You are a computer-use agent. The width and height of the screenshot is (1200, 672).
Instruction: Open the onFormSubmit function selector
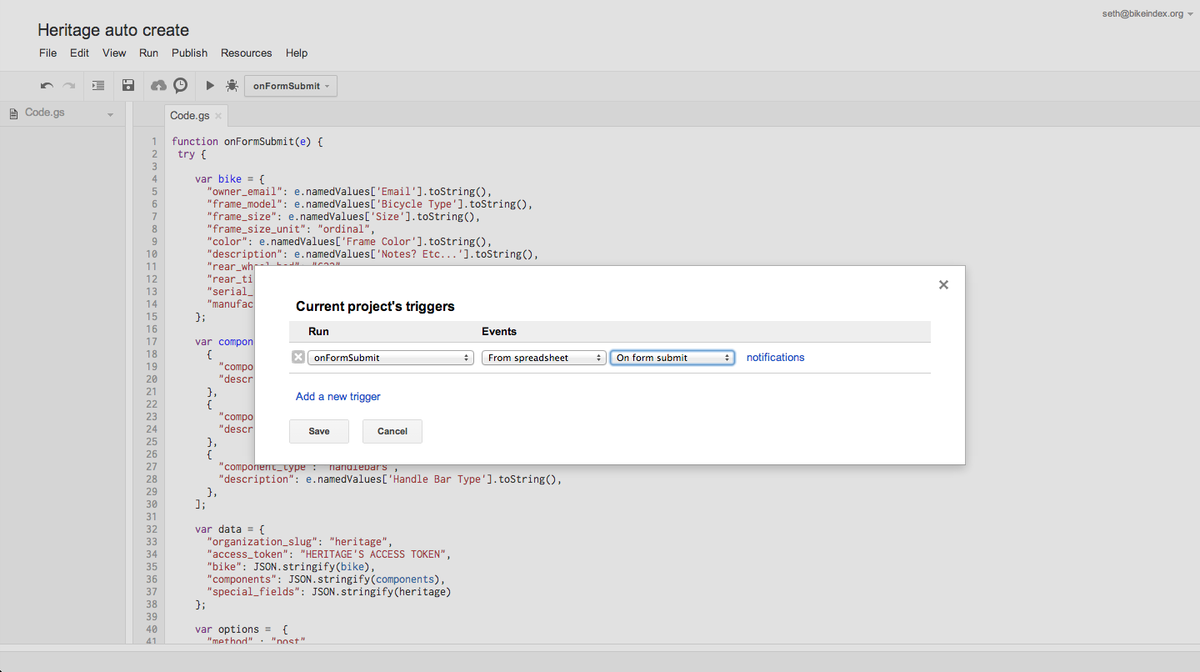click(390, 356)
